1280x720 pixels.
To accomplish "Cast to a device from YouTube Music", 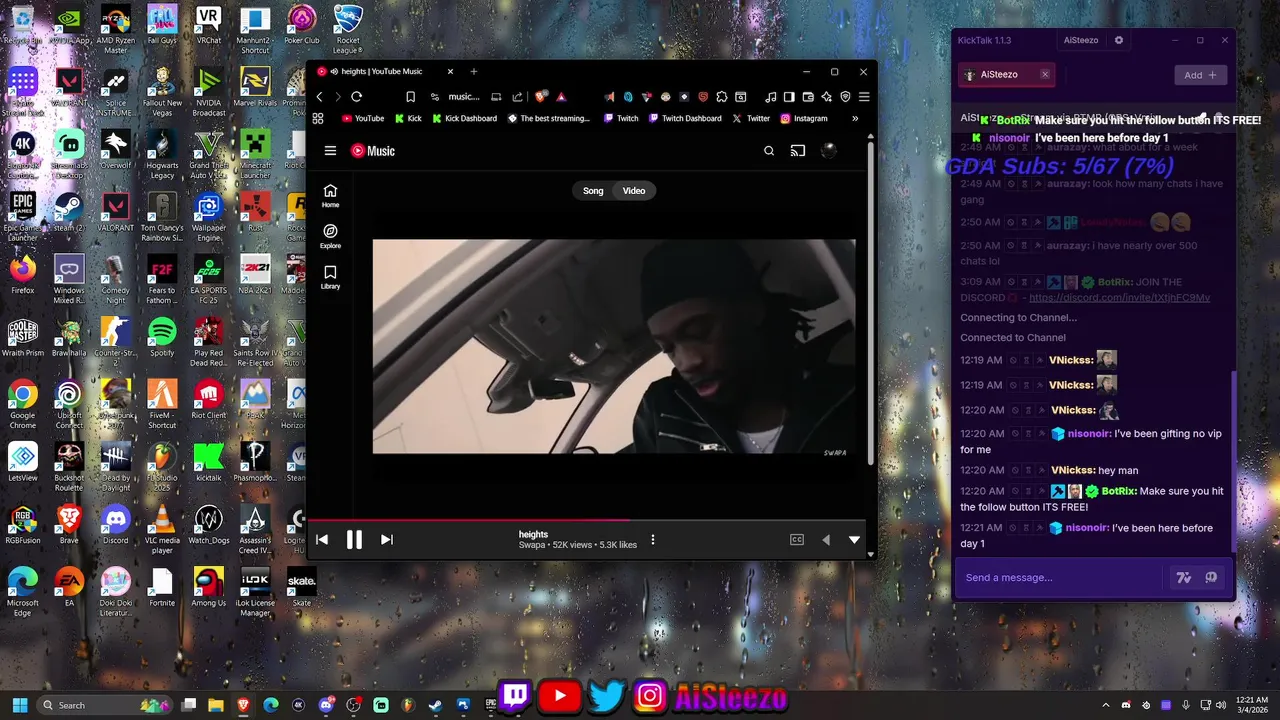I will 798,151.
